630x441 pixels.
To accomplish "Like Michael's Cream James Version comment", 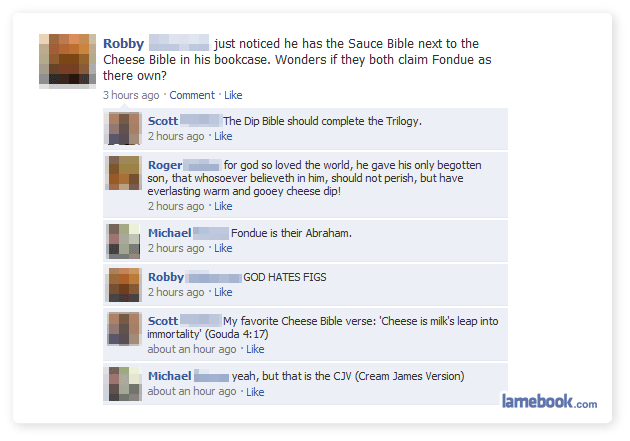I will click(255, 392).
